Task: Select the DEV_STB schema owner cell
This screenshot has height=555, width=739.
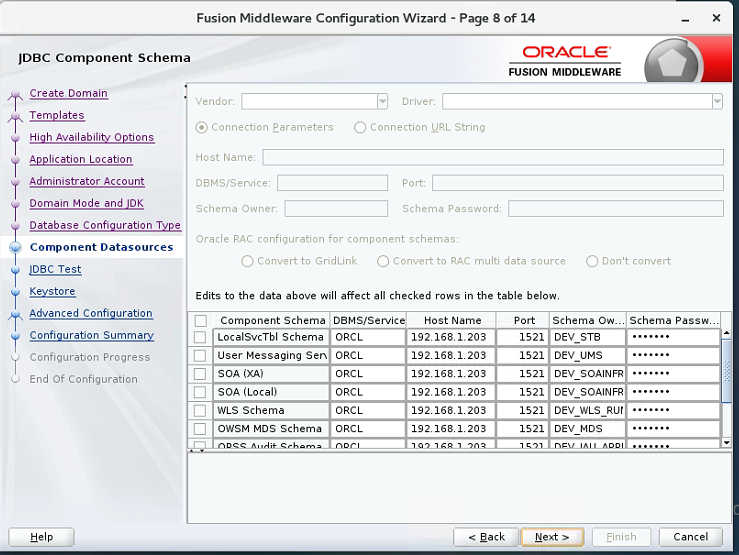Action: (x=588, y=337)
